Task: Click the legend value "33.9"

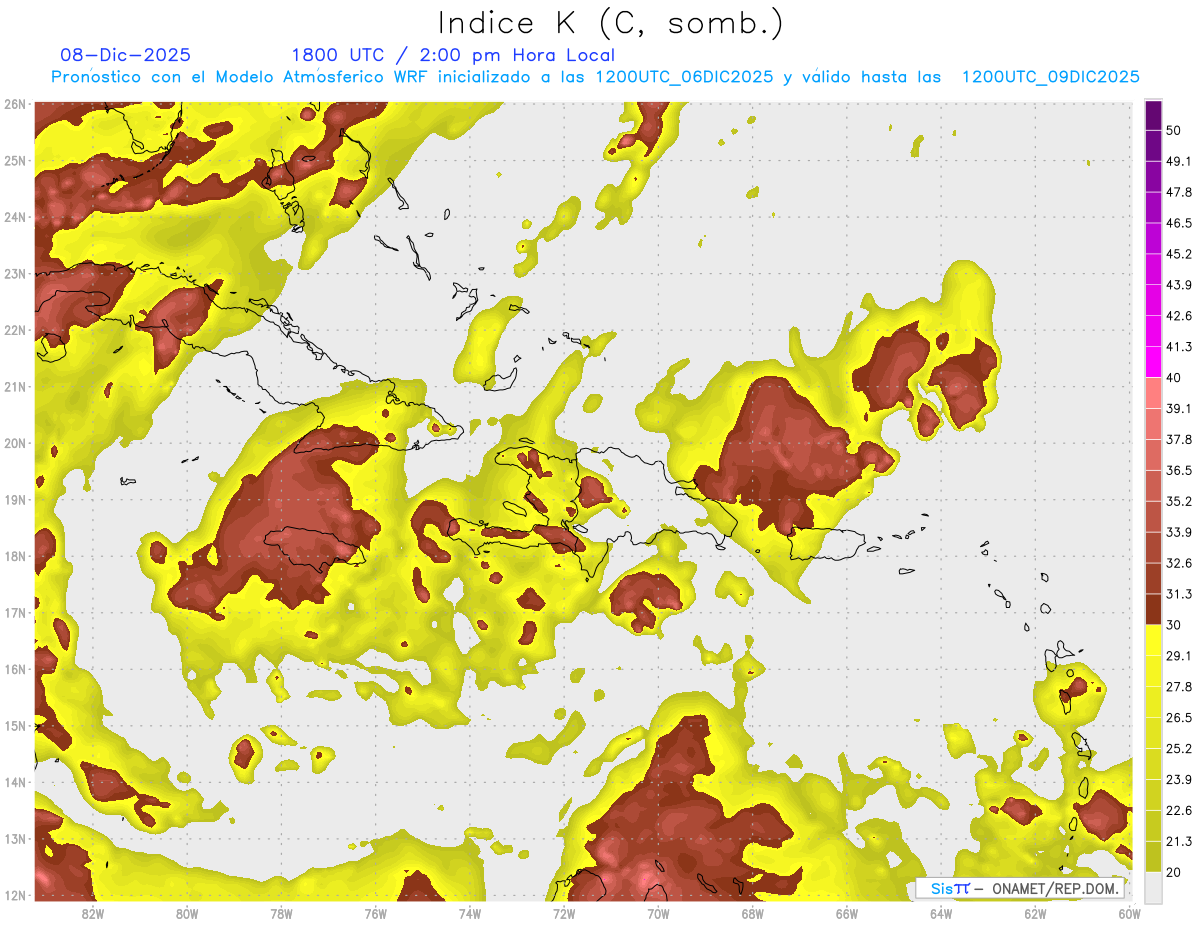Action: (x=1178, y=532)
